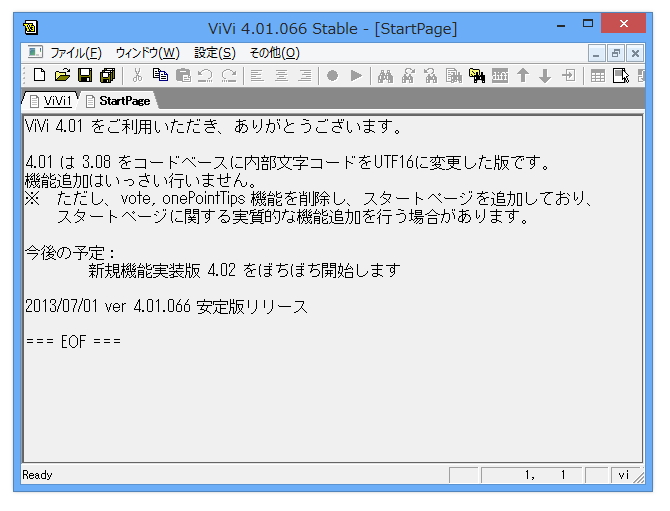670x511 pixels.
Task: Close the inner StartPage document window
Action: (x=635, y=53)
